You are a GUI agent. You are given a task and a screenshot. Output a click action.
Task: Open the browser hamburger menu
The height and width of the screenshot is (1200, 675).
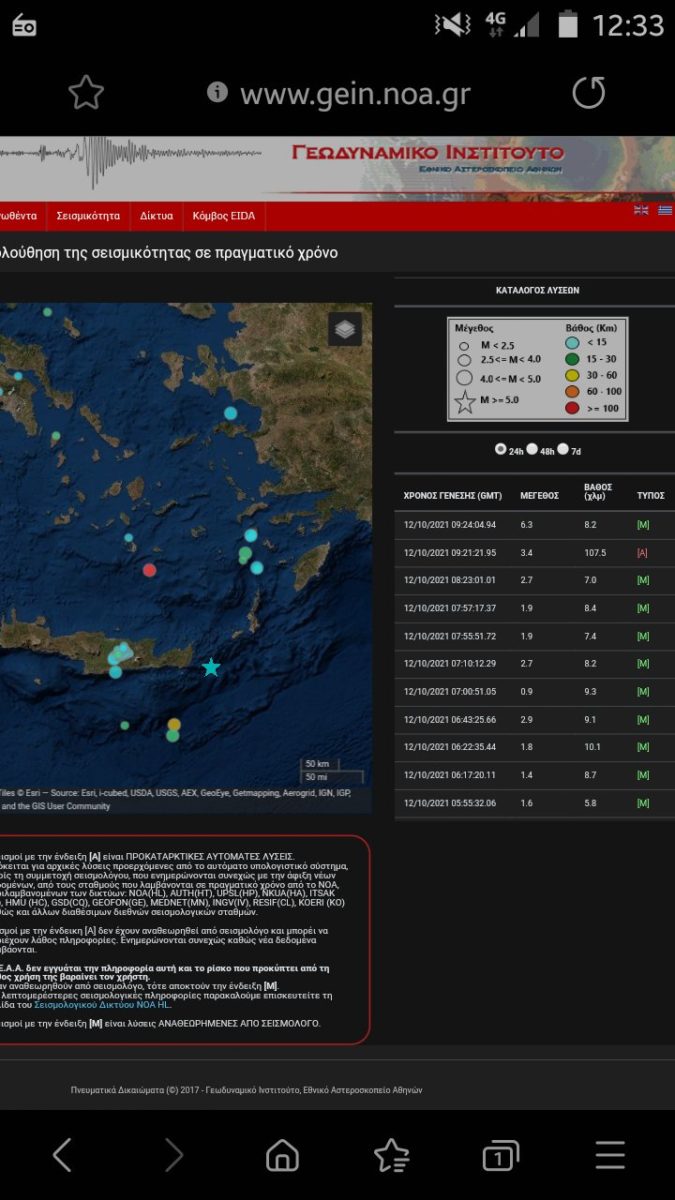pos(610,1155)
